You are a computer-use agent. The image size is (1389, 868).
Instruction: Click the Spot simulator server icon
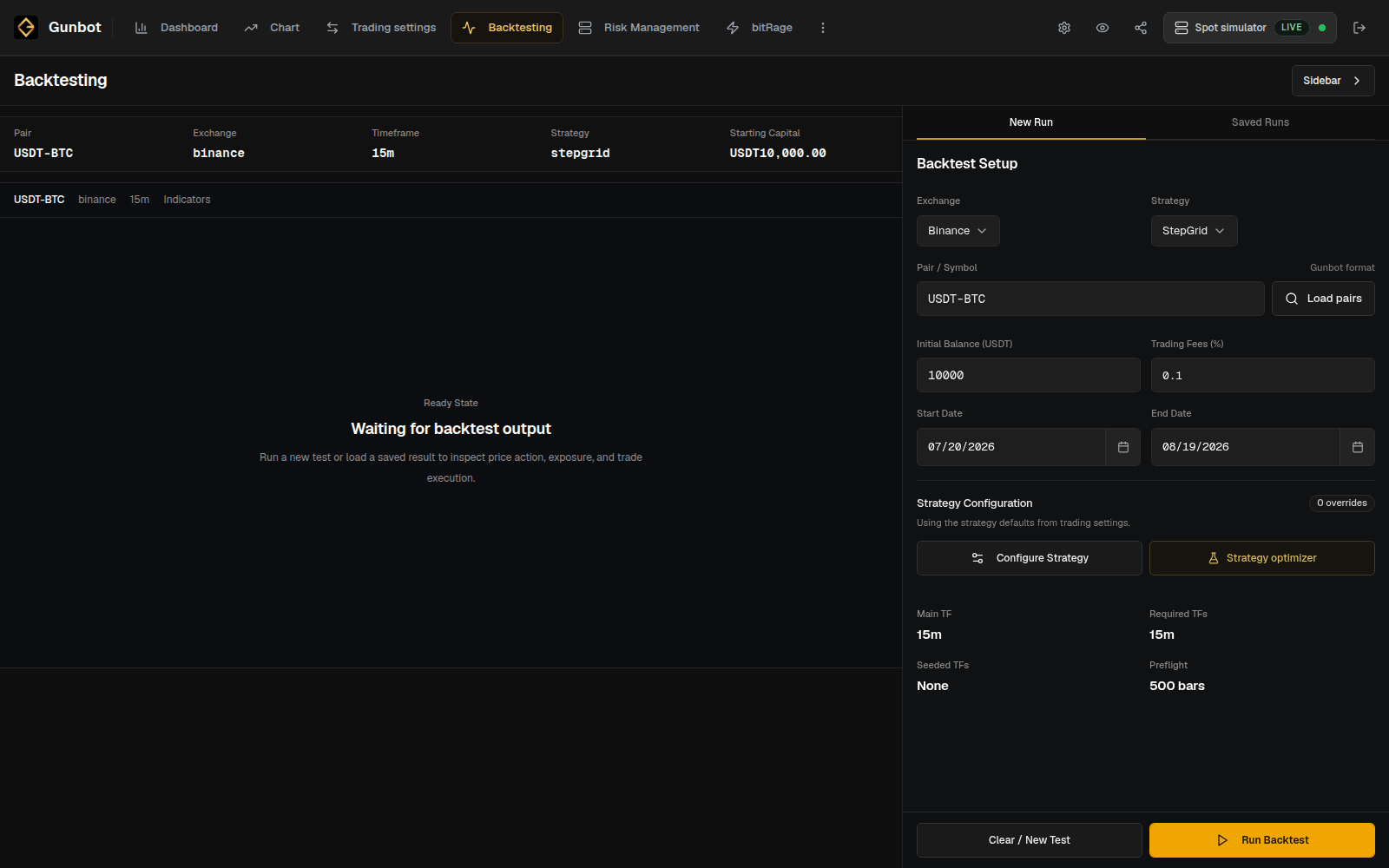(x=1182, y=28)
